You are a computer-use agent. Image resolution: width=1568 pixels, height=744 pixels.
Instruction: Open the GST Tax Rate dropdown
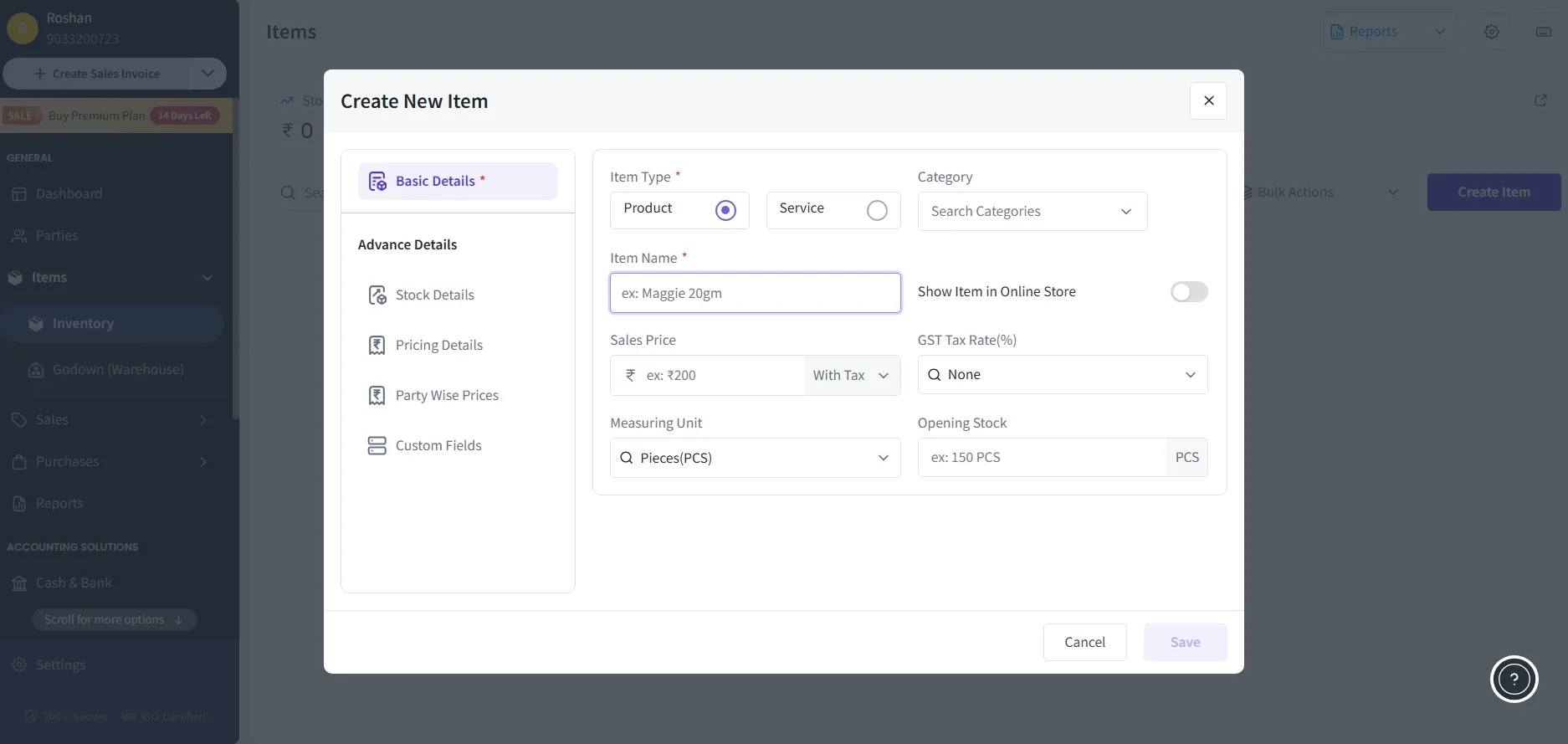pyautogui.click(x=1063, y=374)
